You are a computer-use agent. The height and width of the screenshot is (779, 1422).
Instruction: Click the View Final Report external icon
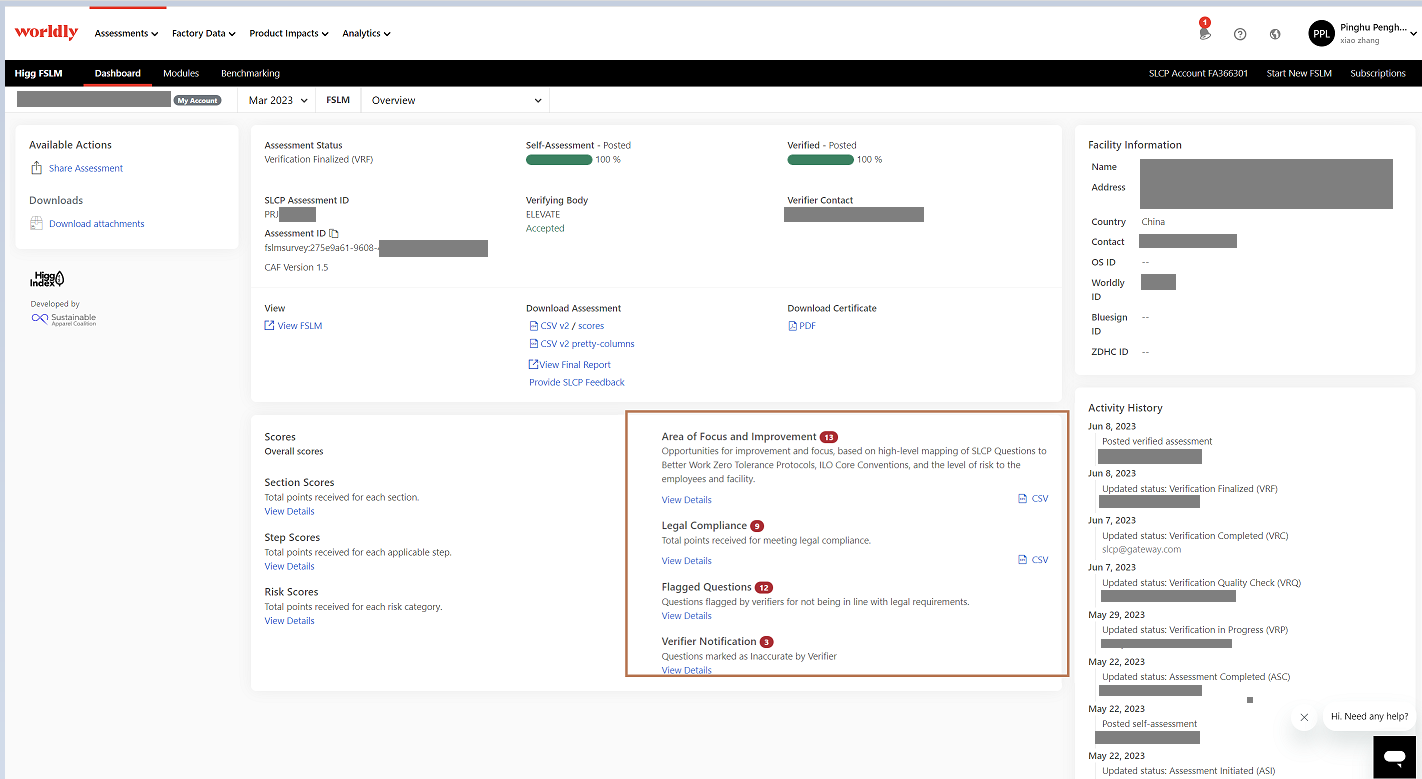(x=533, y=364)
